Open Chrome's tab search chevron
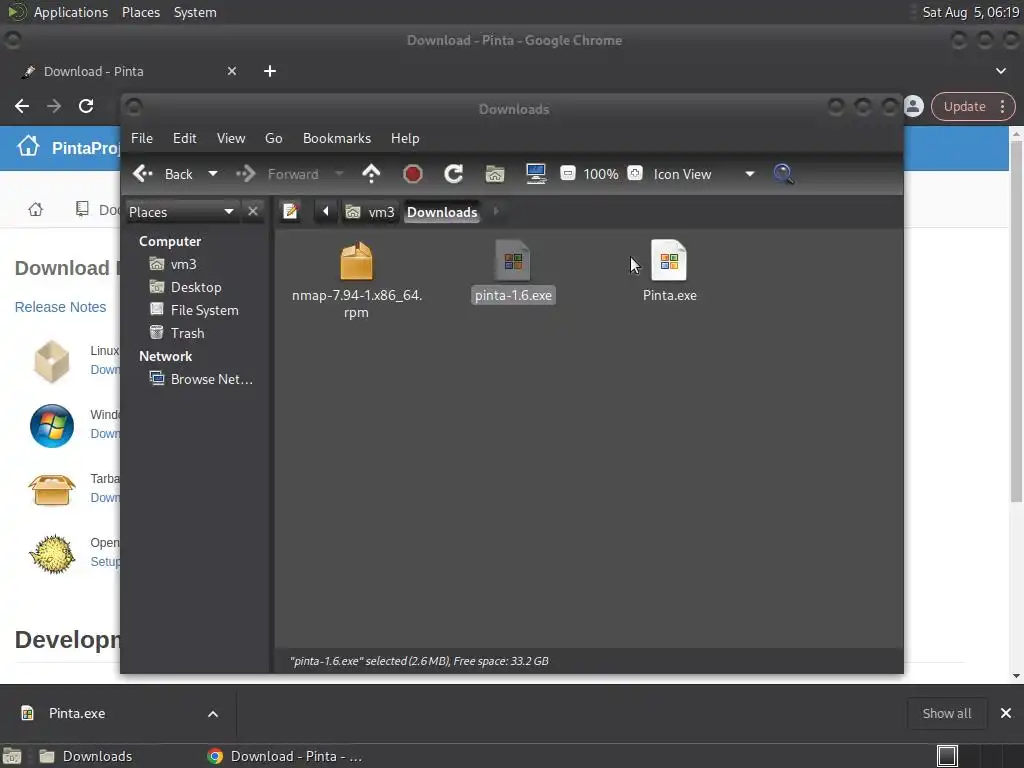 click(1001, 71)
